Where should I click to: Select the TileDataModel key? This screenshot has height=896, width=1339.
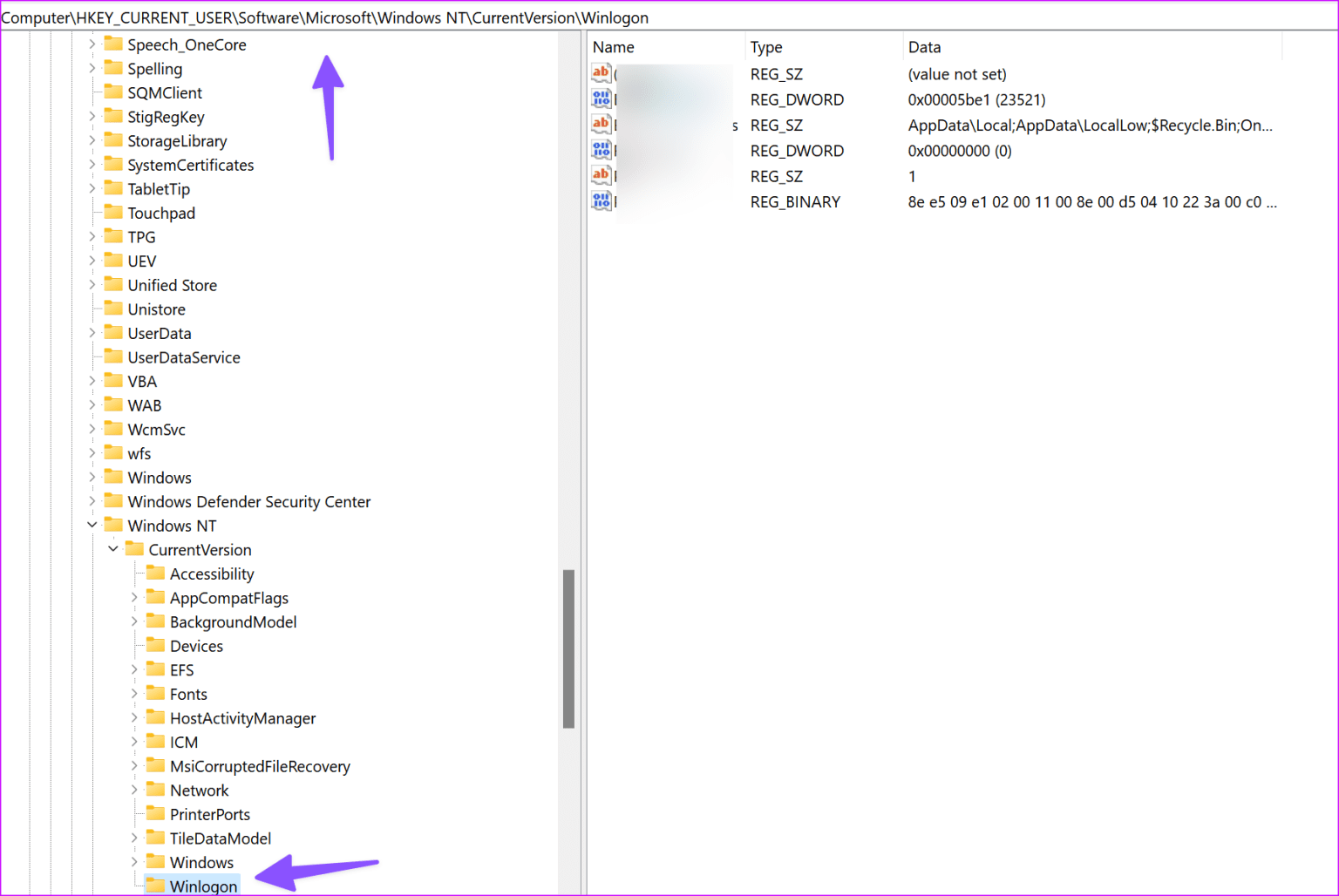(220, 838)
